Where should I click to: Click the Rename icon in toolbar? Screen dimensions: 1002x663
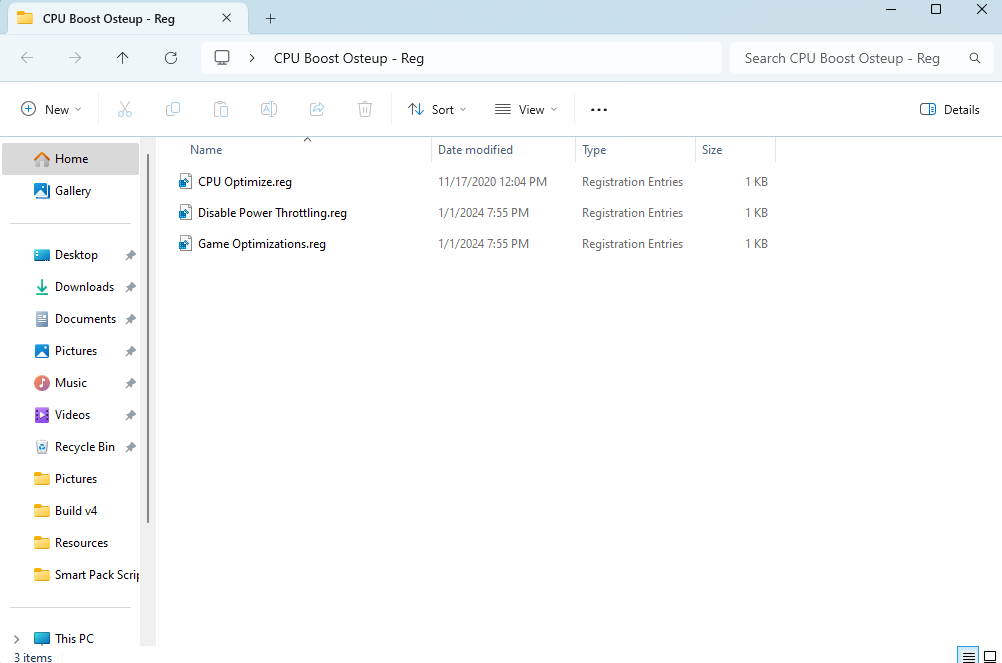click(x=269, y=109)
